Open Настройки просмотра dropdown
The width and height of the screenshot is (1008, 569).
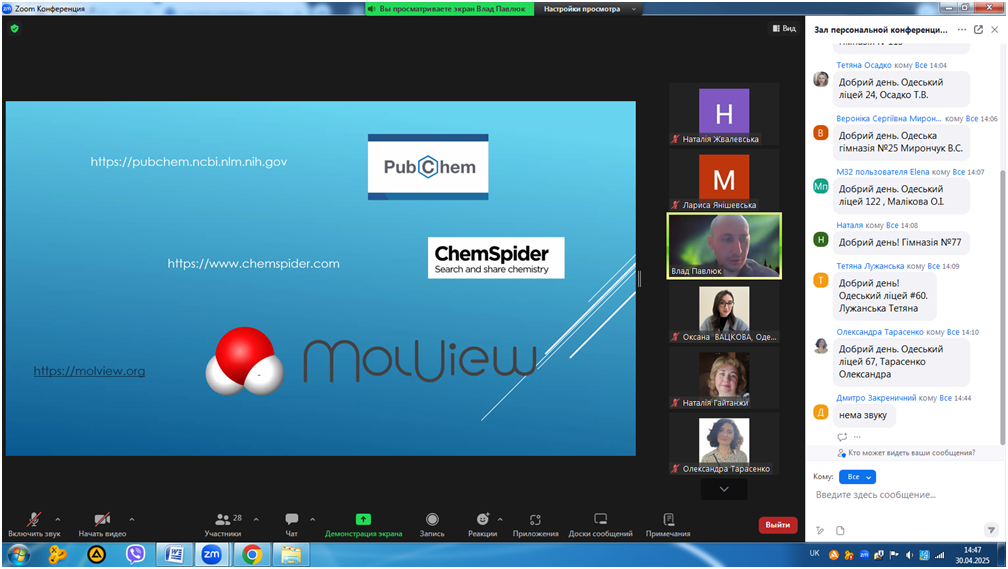590,9
